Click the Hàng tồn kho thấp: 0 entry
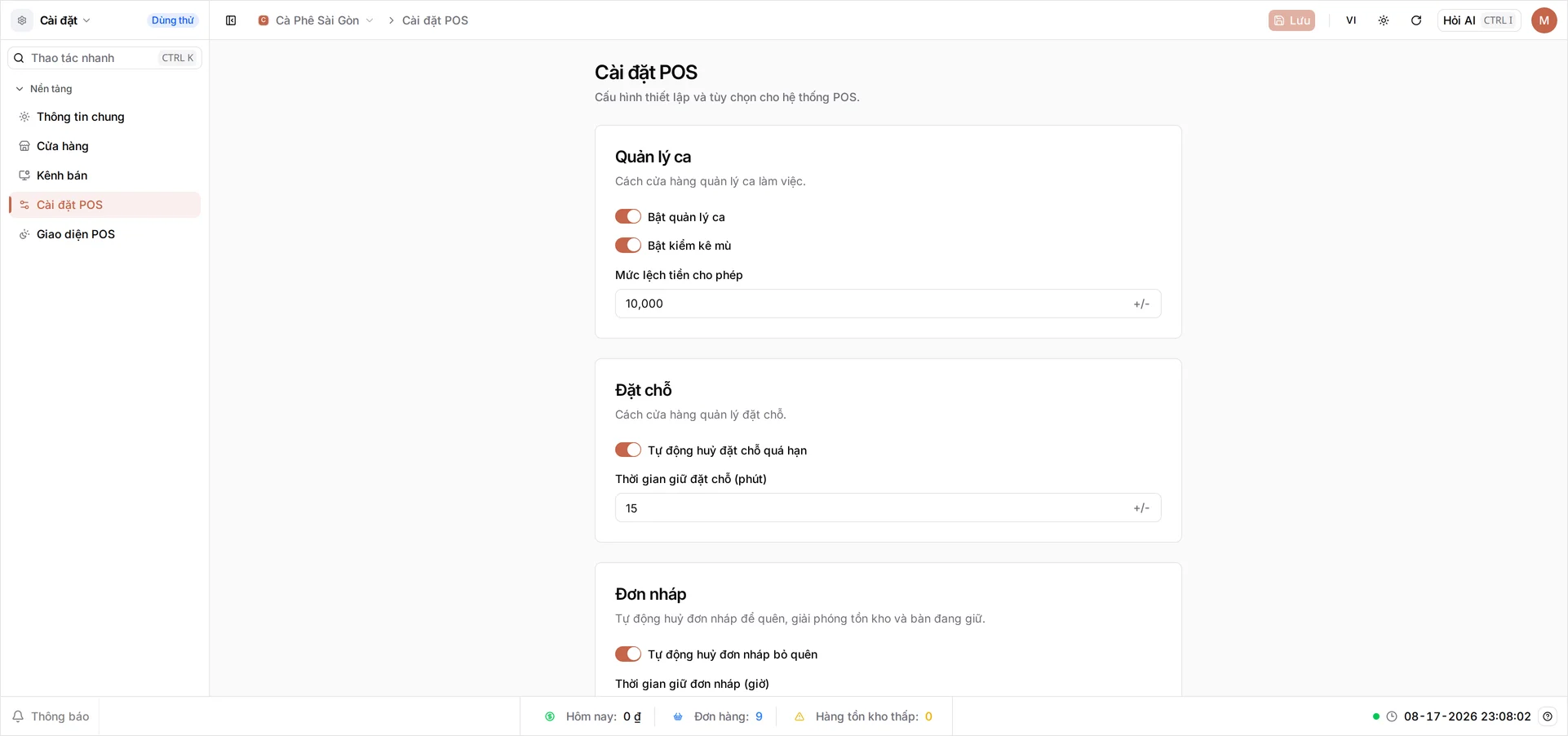1568x736 pixels. coord(864,716)
